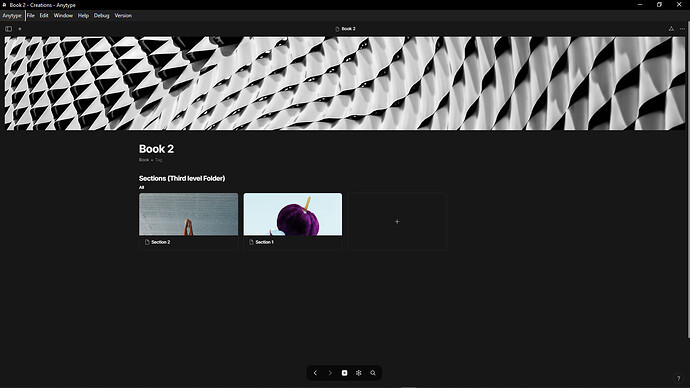Click the Section 2 card label
Image resolution: width=690 pixels, height=388 pixels.
coord(161,242)
